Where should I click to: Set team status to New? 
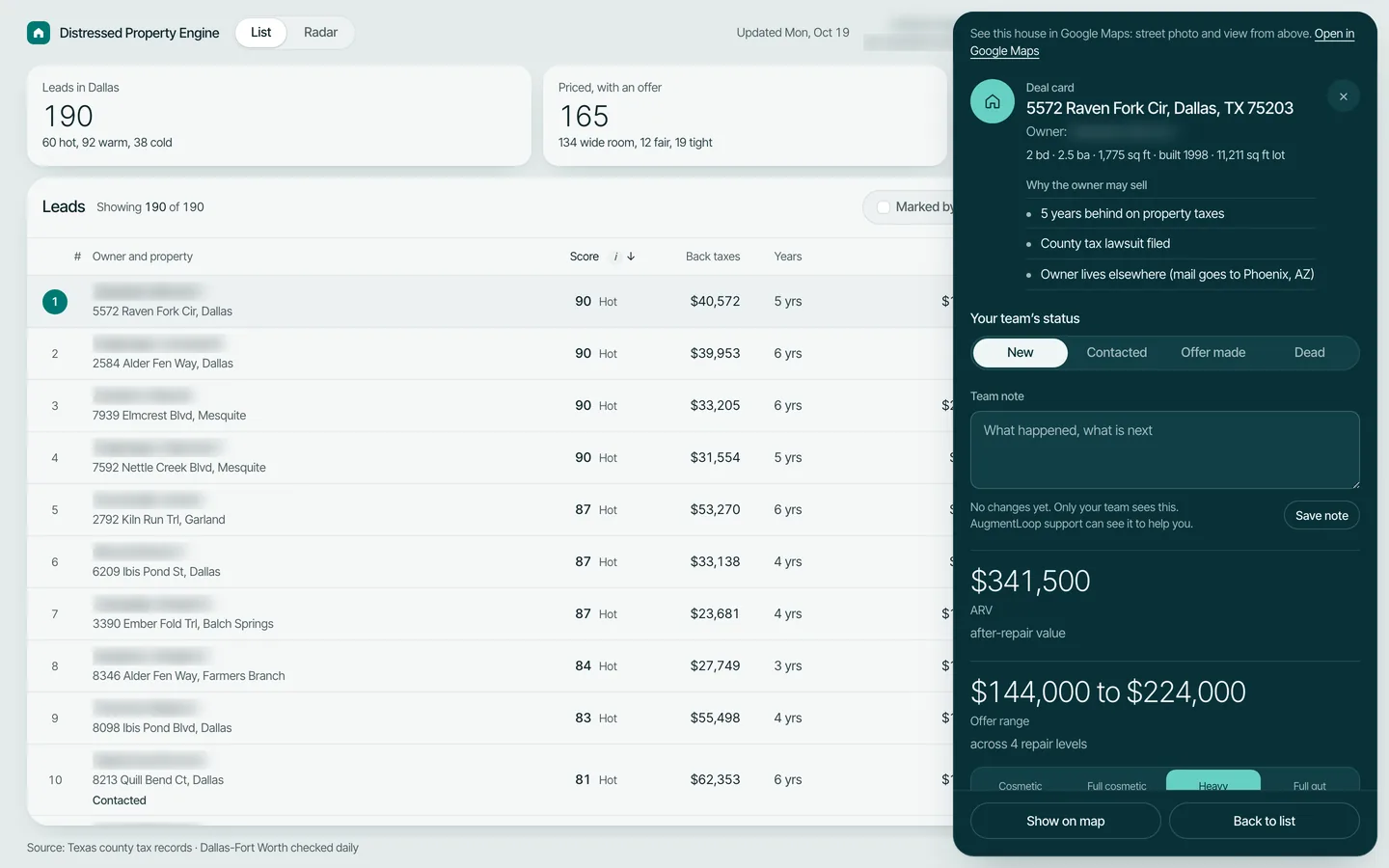pyautogui.click(x=1020, y=353)
